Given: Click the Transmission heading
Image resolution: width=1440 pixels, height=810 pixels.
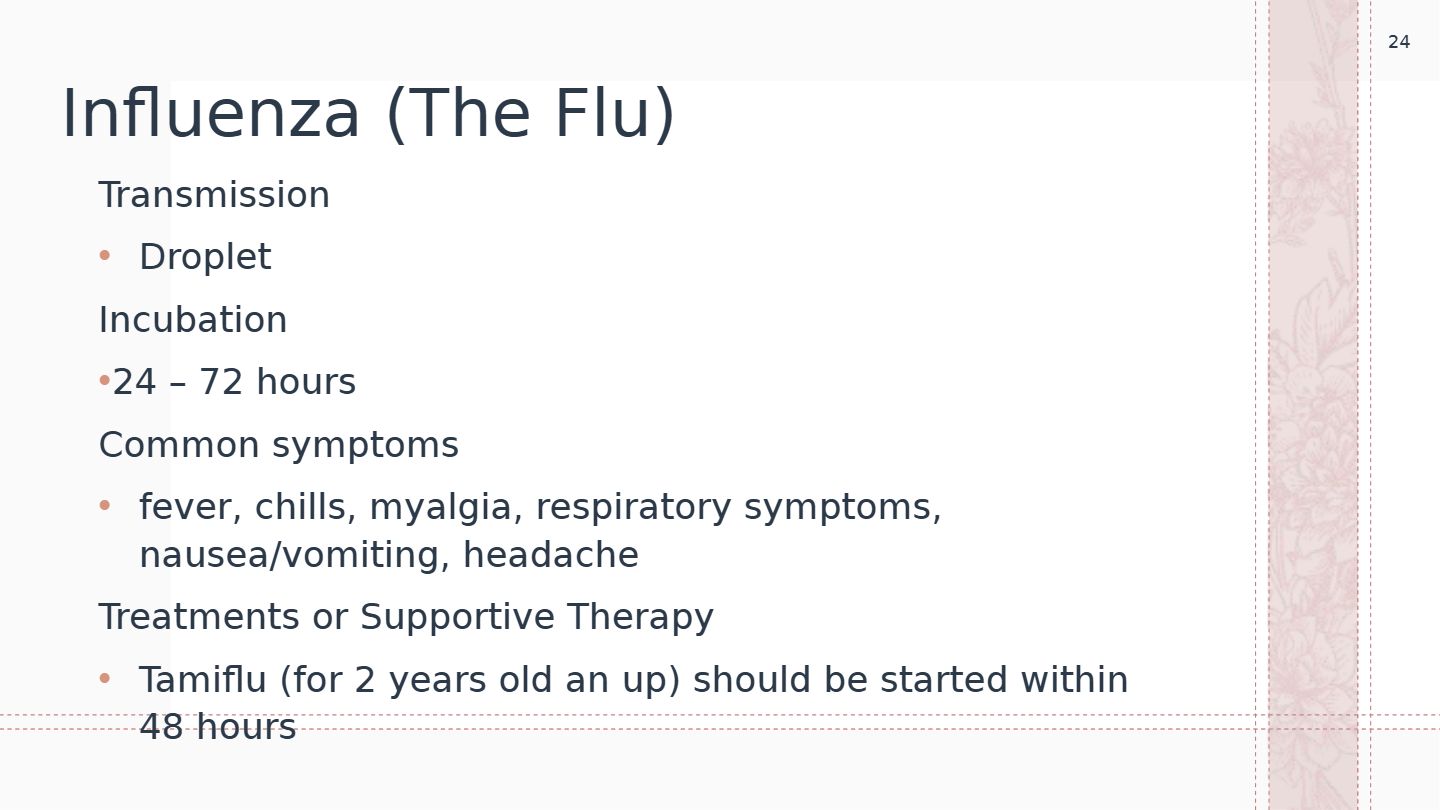Looking at the screenshot, I should point(214,194).
